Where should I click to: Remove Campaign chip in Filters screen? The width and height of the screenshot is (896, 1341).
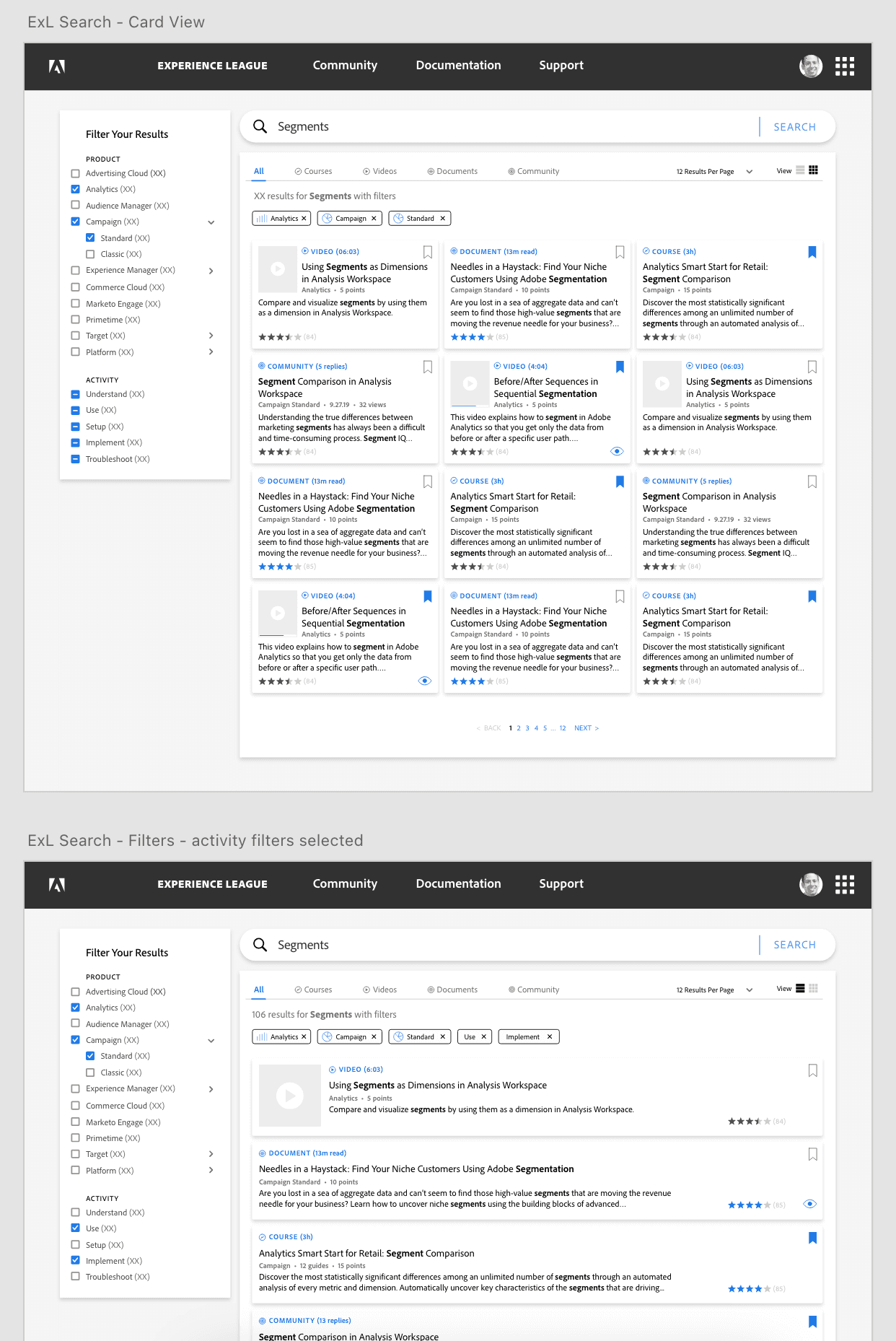(x=374, y=1036)
